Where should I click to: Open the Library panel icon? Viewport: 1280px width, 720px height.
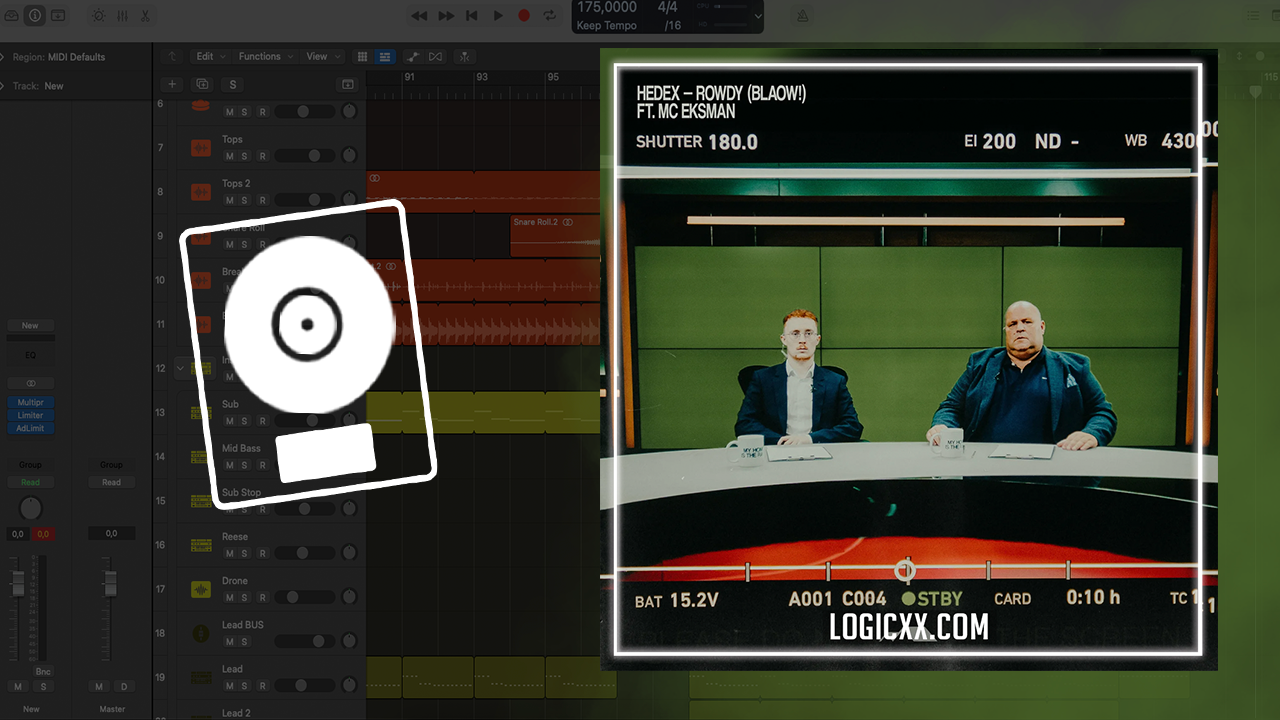[x=12, y=15]
